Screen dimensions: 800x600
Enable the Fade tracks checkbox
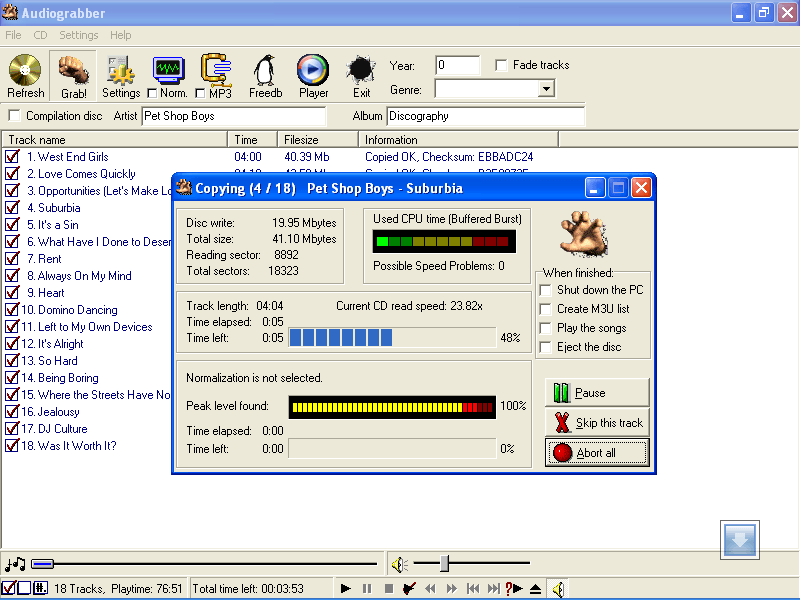point(501,66)
